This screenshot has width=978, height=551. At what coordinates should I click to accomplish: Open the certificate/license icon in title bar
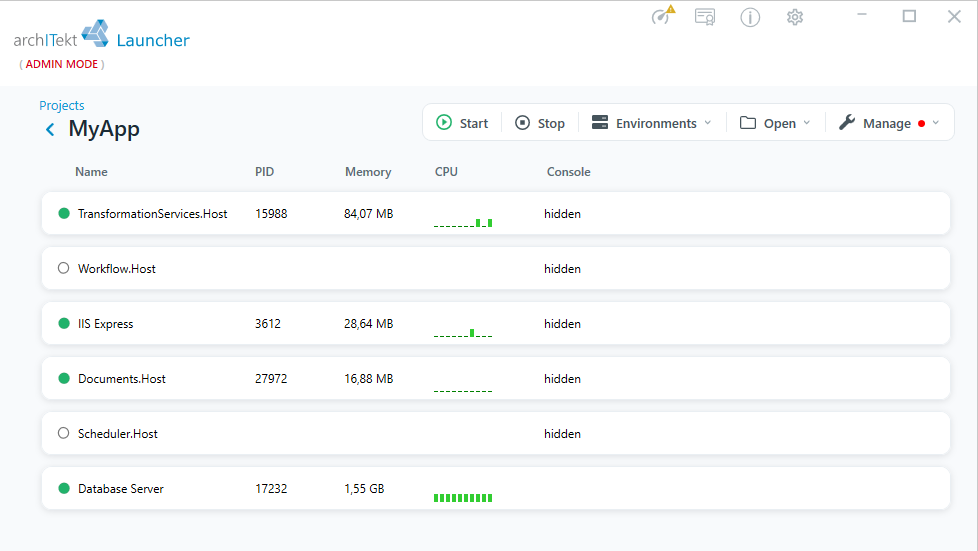(x=705, y=17)
